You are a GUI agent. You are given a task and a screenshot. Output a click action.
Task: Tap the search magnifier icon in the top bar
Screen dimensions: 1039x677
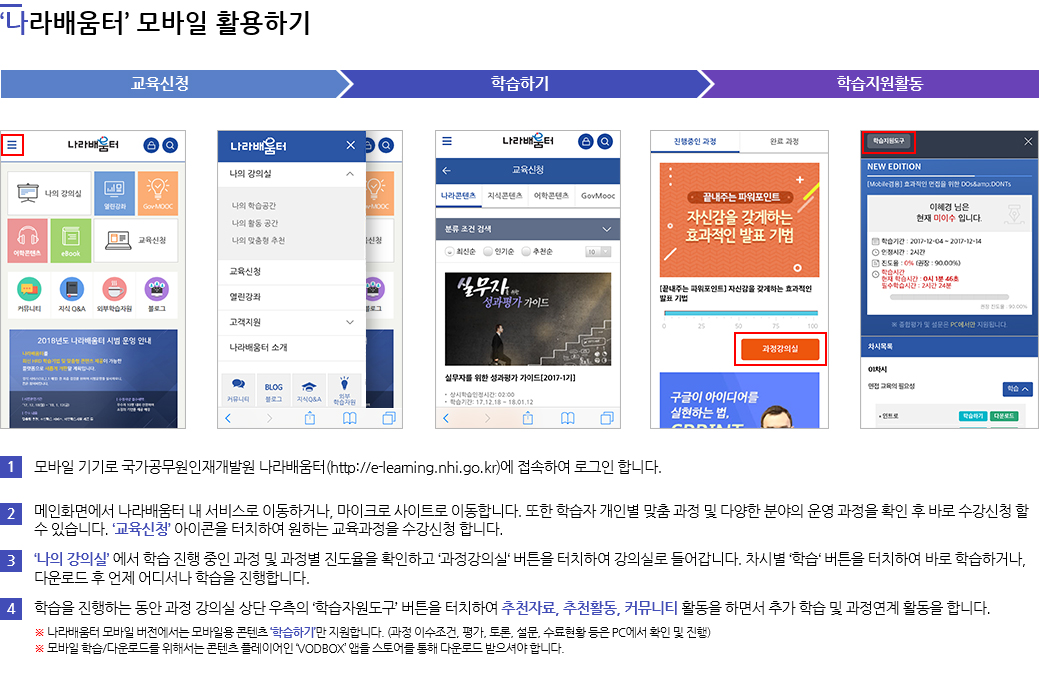[169, 146]
